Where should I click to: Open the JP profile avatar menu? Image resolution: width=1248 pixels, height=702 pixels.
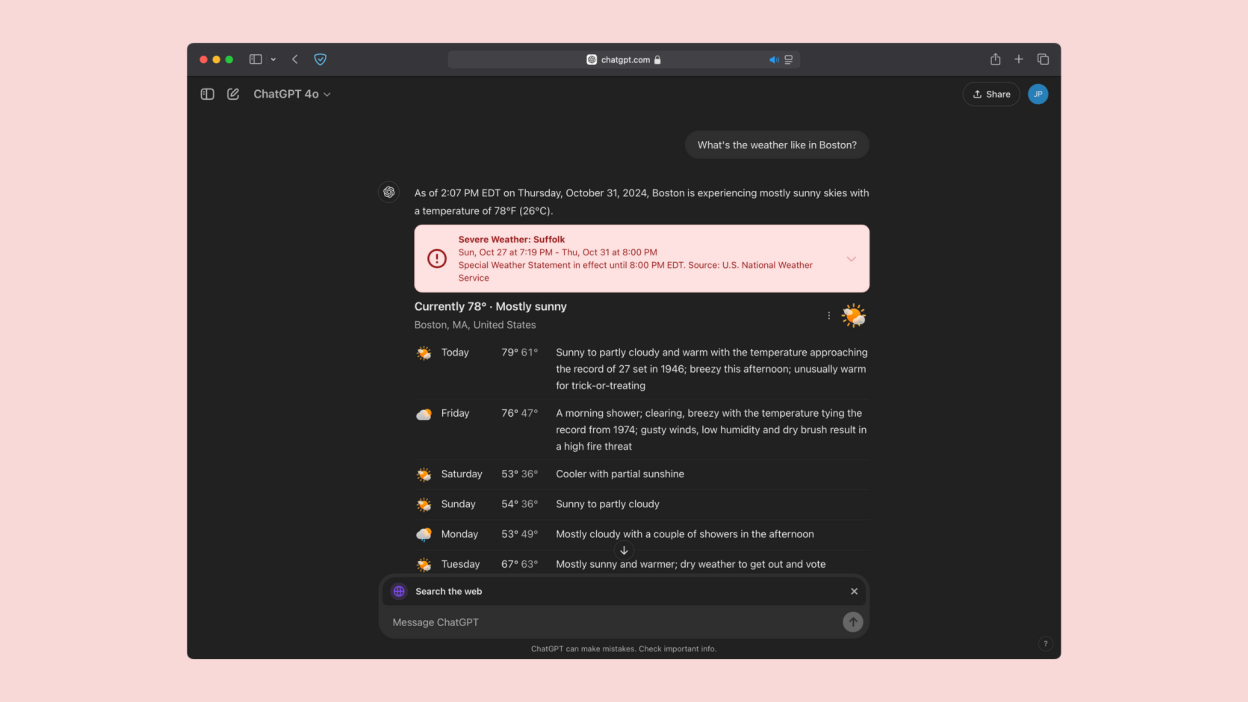tap(1038, 94)
